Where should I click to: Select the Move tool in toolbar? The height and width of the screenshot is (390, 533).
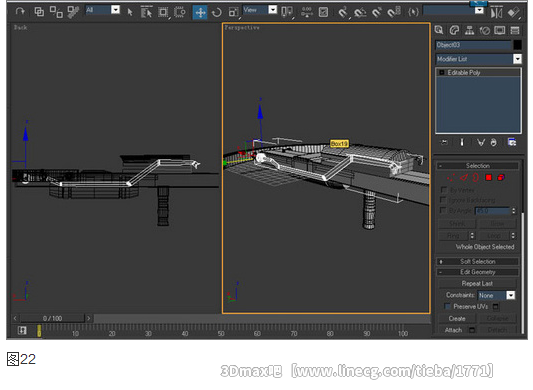click(200, 12)
